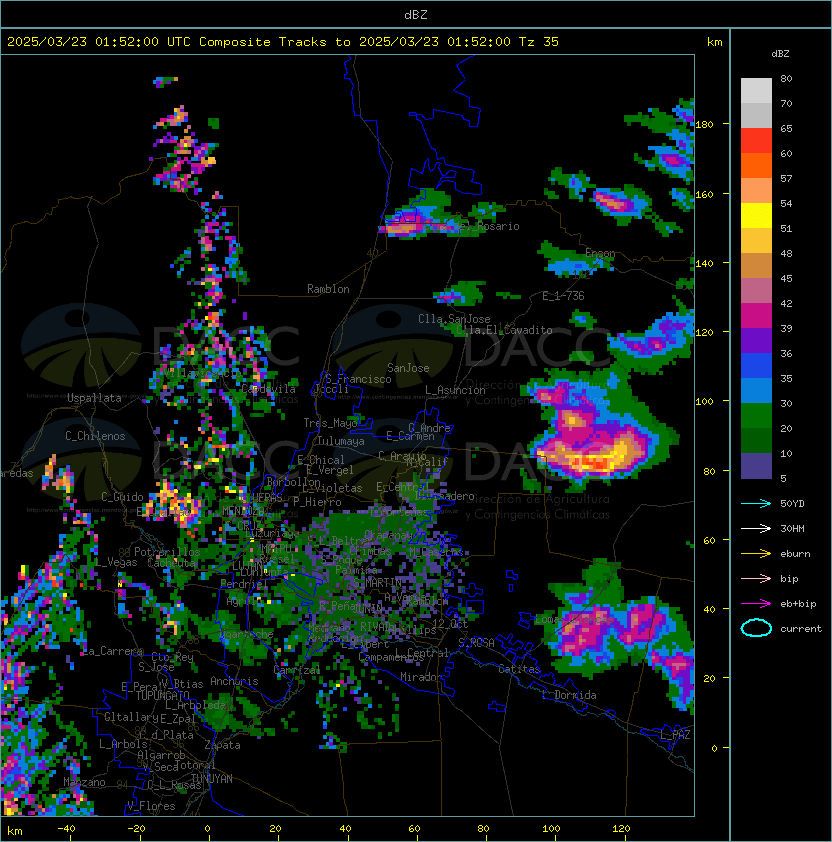
Task: Click the 'L_Asuncion' map label
Action: tap(455, 390)
